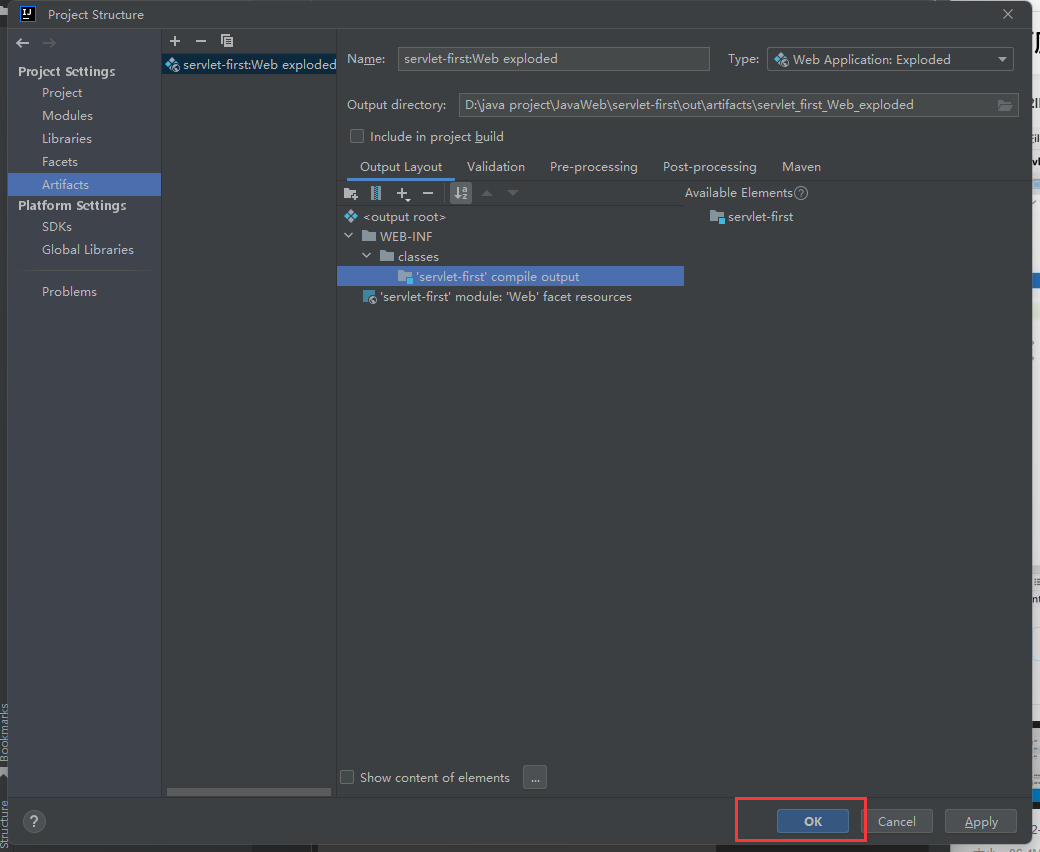Copy the selected artifact with copy icon
Viewport: 1040px width, 852px height.
pos(227,41)
